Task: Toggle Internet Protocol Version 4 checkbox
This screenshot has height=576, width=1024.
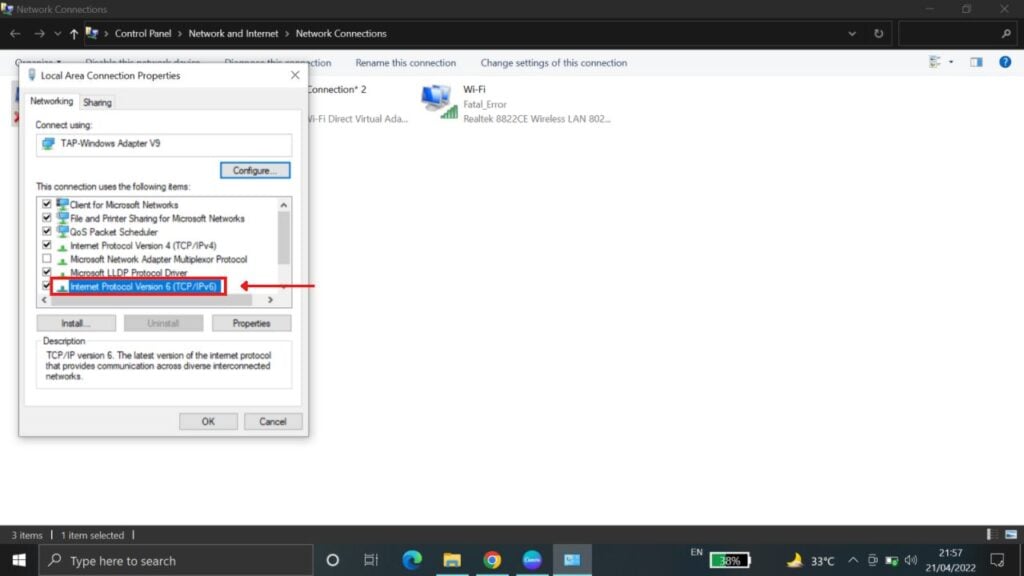Action: 46,246
